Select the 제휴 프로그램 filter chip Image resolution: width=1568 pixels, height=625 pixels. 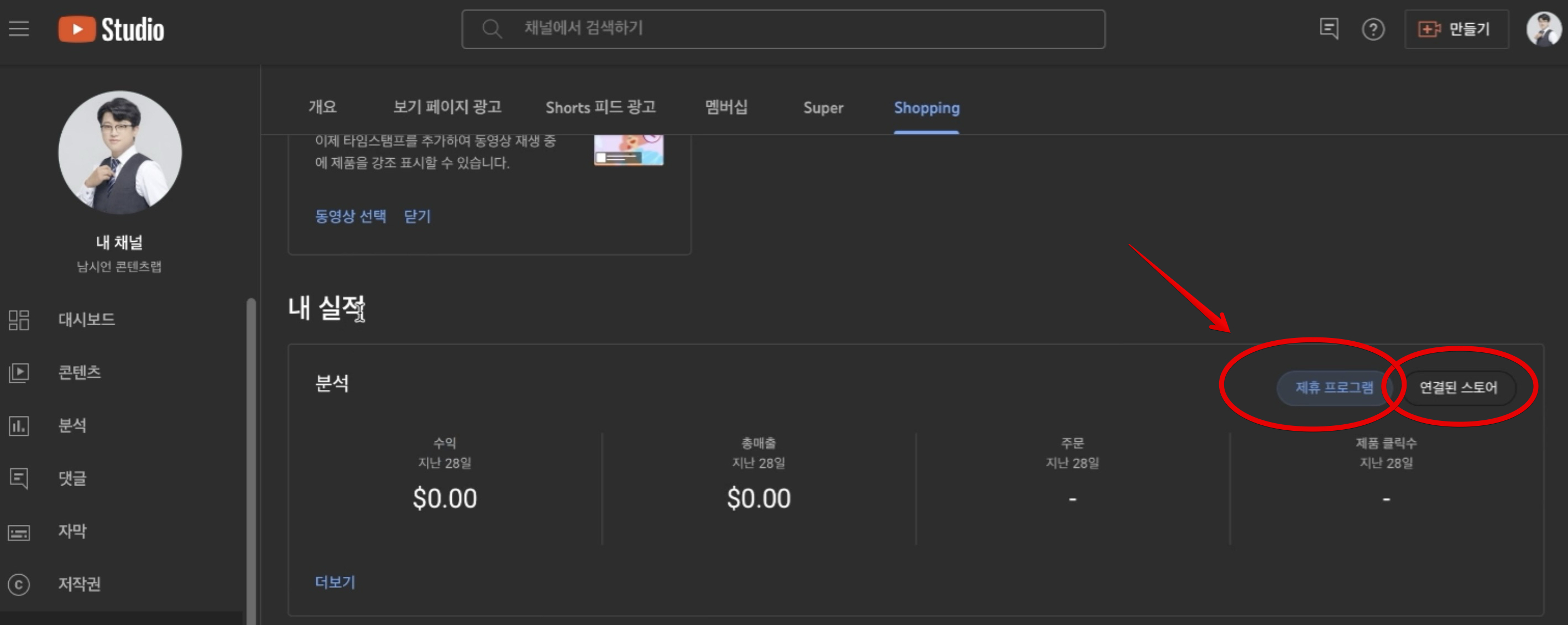1334,387
